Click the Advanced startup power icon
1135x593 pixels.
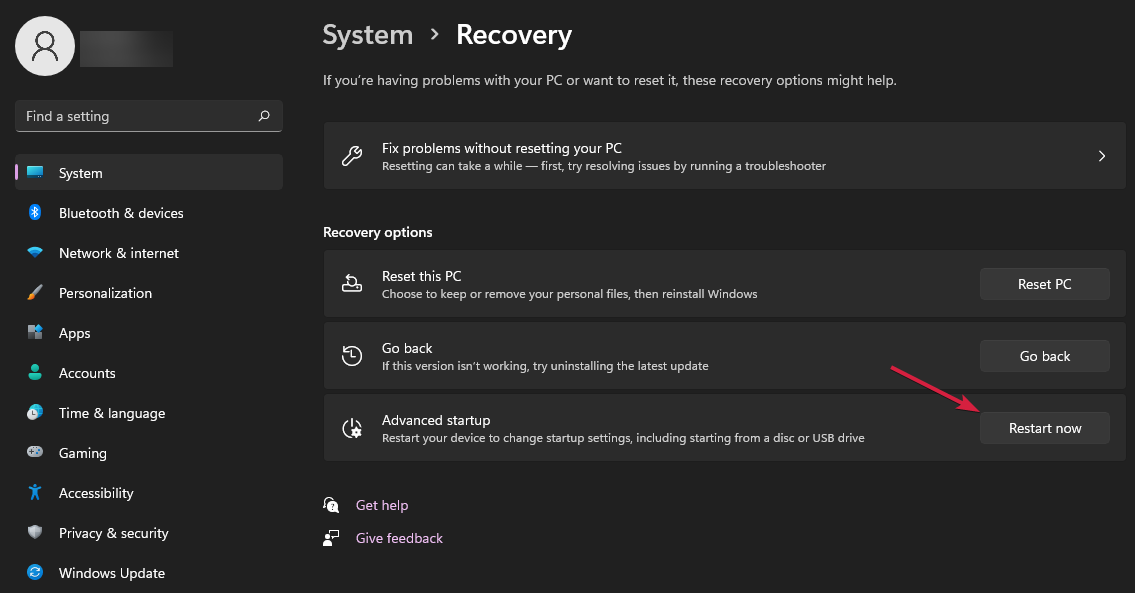point(352,427)
